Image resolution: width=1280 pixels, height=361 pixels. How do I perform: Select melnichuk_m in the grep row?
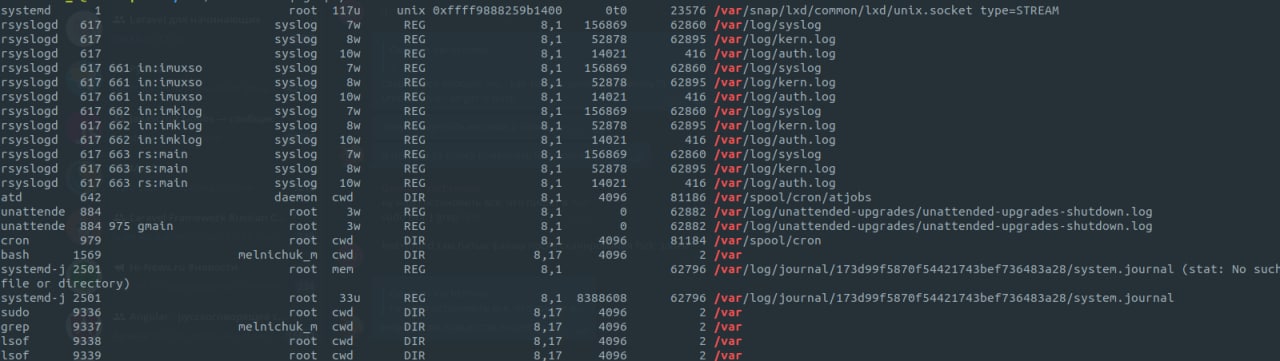[x=277, y=327]
